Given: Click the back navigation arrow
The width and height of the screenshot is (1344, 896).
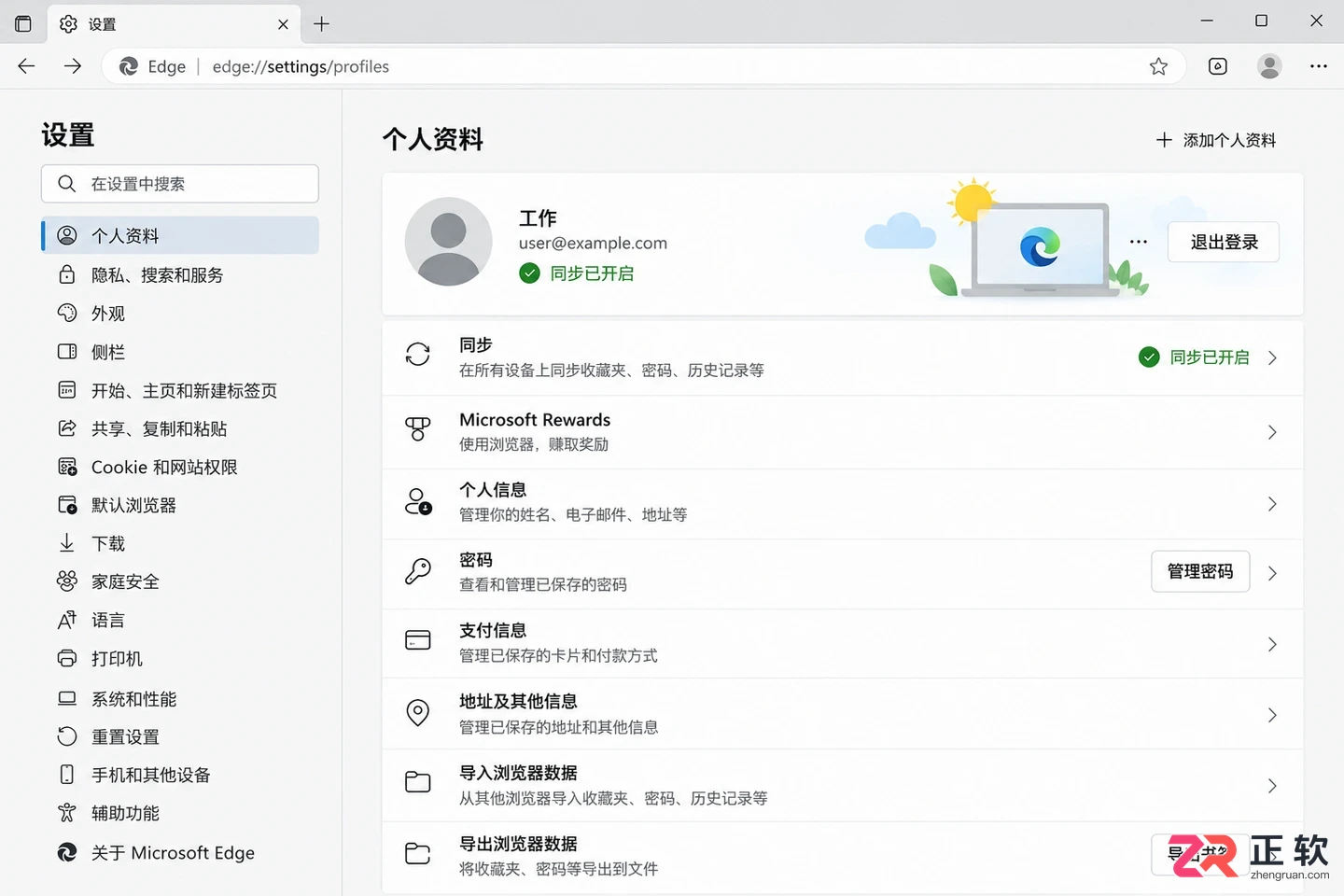Looking at the screenshot, I should coord(26,66).
